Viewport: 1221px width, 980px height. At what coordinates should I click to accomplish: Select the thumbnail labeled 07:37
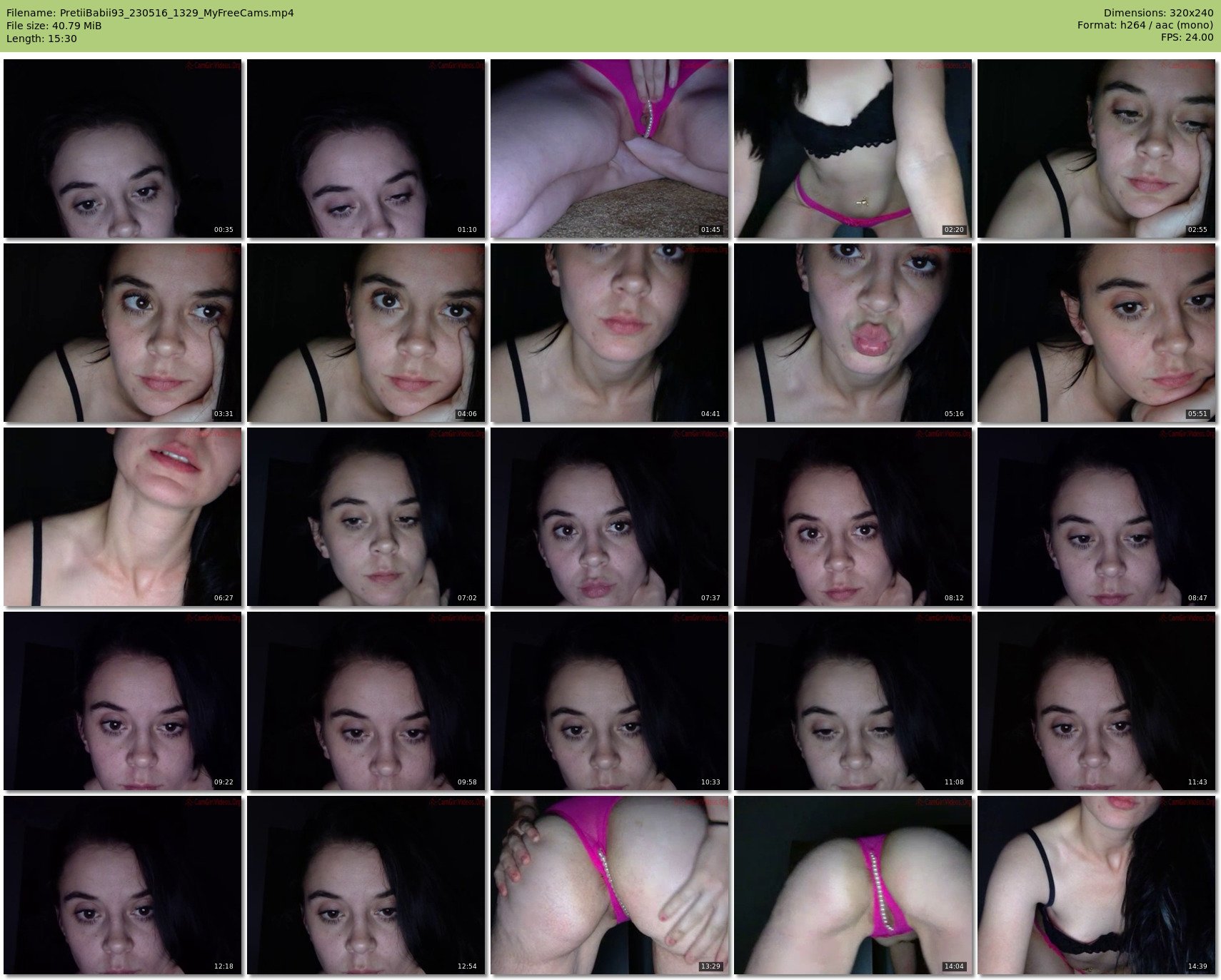(609, 517)
